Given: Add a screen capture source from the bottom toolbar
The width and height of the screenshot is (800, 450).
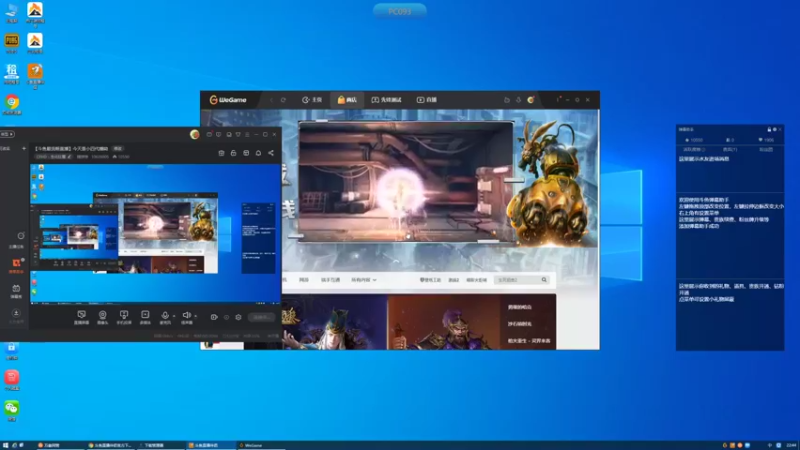Looking at the screenshot, I should [x=82, y=317].
